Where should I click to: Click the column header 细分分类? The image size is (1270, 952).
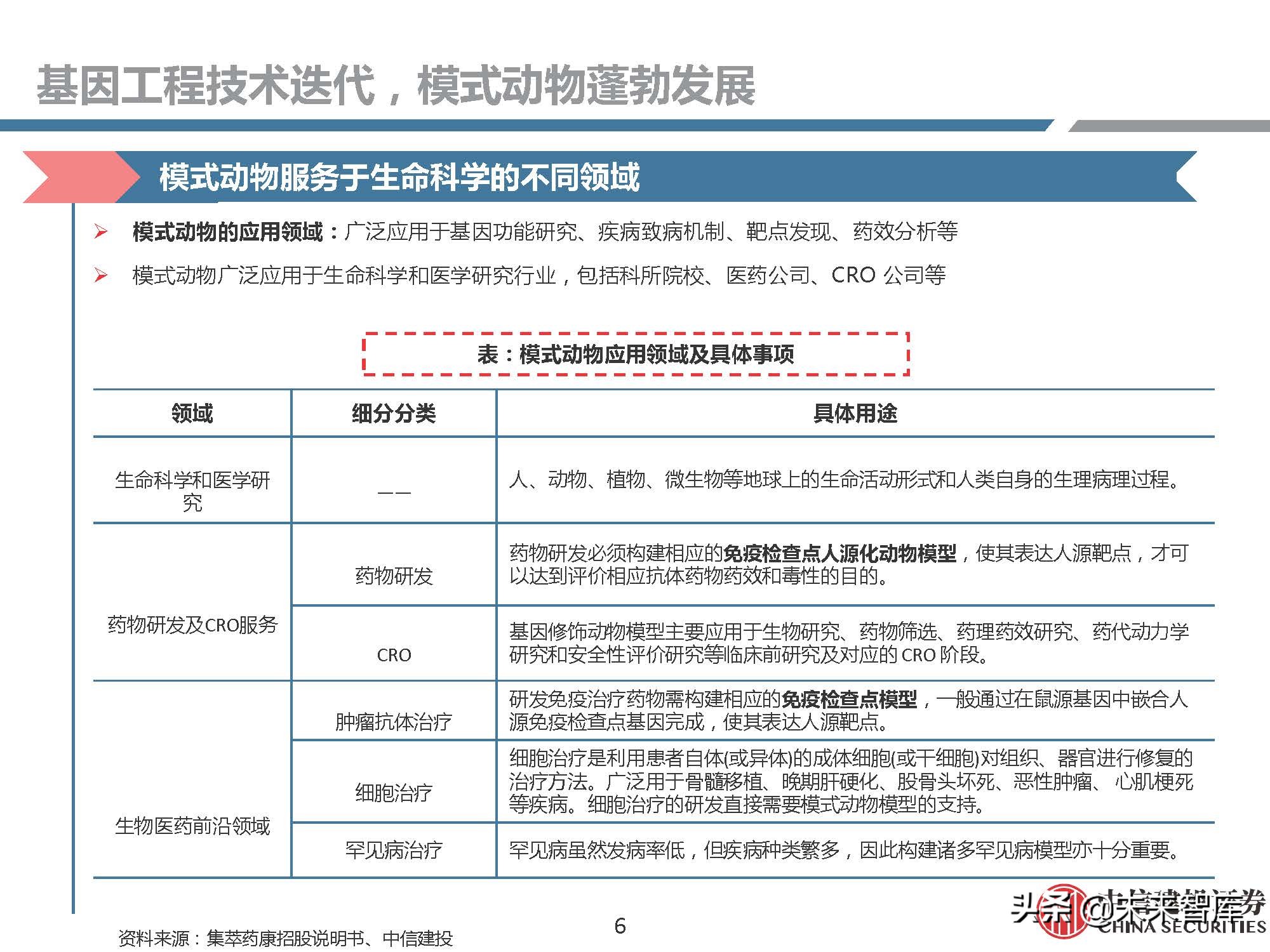pyautogui.click(x=394, y=413)
